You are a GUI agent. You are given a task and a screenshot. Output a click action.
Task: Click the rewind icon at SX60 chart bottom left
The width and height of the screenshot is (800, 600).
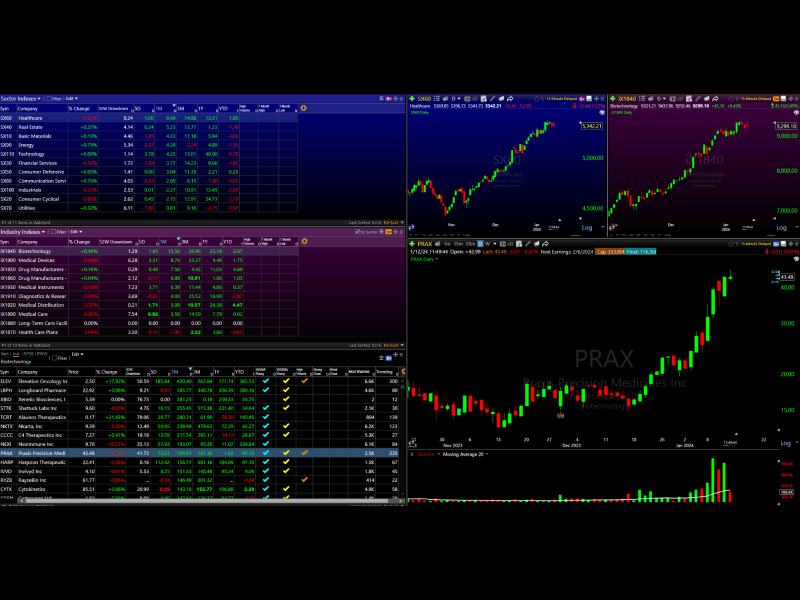411,228
